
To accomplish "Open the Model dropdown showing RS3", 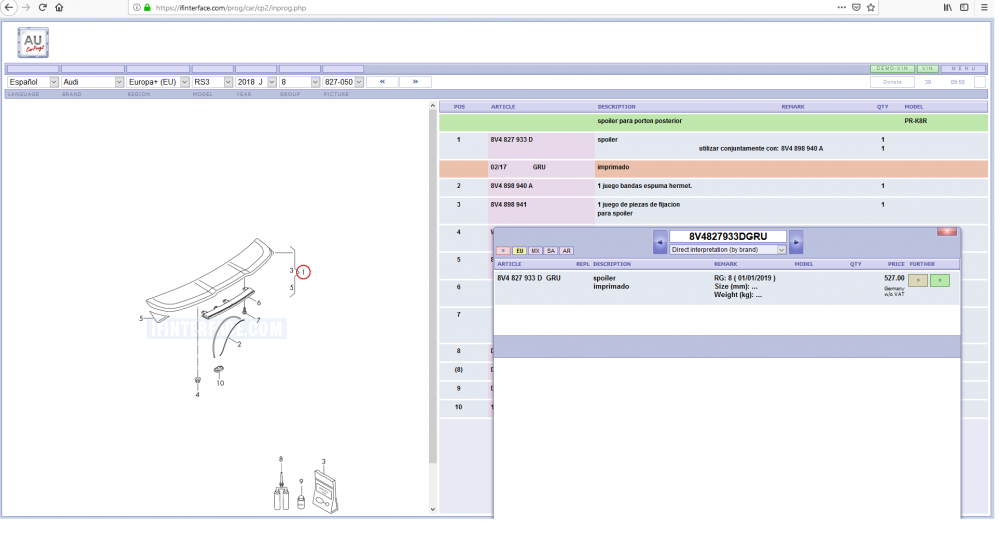I will (x=212, y=82).
